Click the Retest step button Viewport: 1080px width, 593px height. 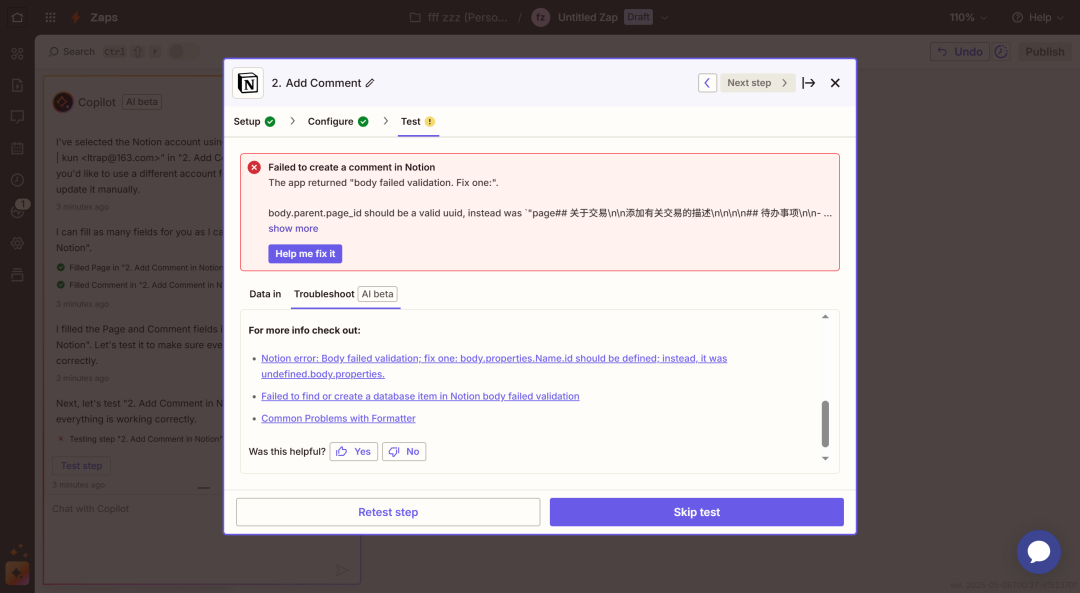pyautogui.click(x=388, y=512)
